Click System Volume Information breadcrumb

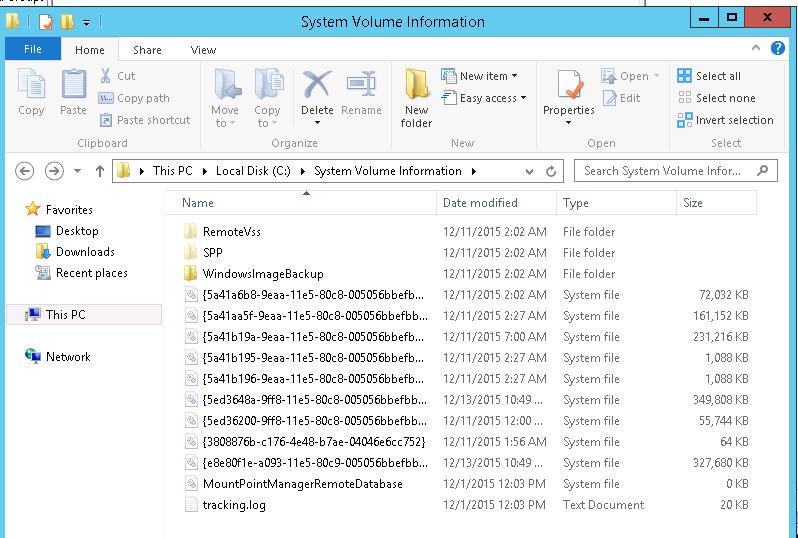388,171
